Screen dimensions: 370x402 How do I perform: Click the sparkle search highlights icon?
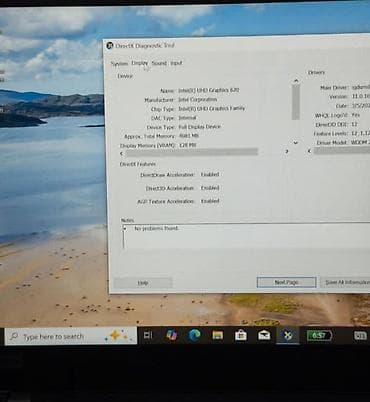click(x=116, y=335)
